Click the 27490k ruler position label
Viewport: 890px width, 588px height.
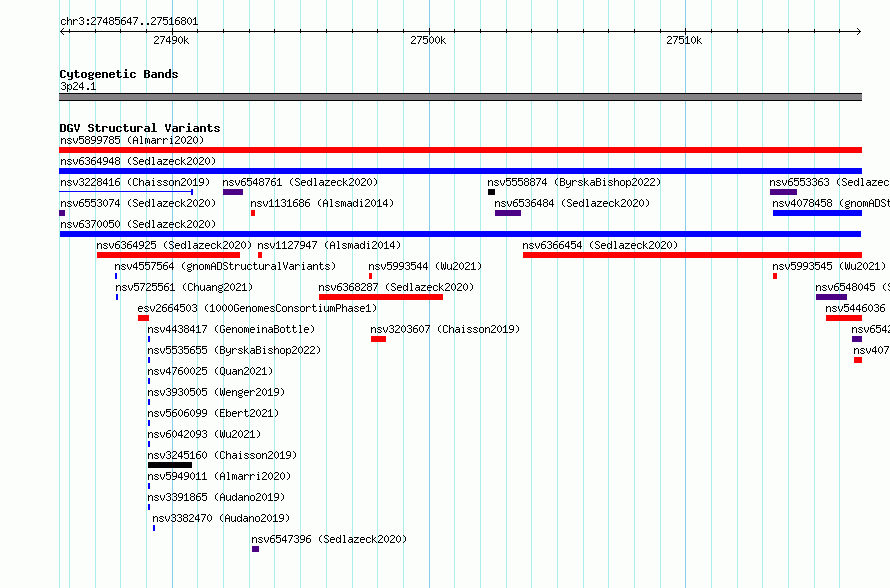171,40
